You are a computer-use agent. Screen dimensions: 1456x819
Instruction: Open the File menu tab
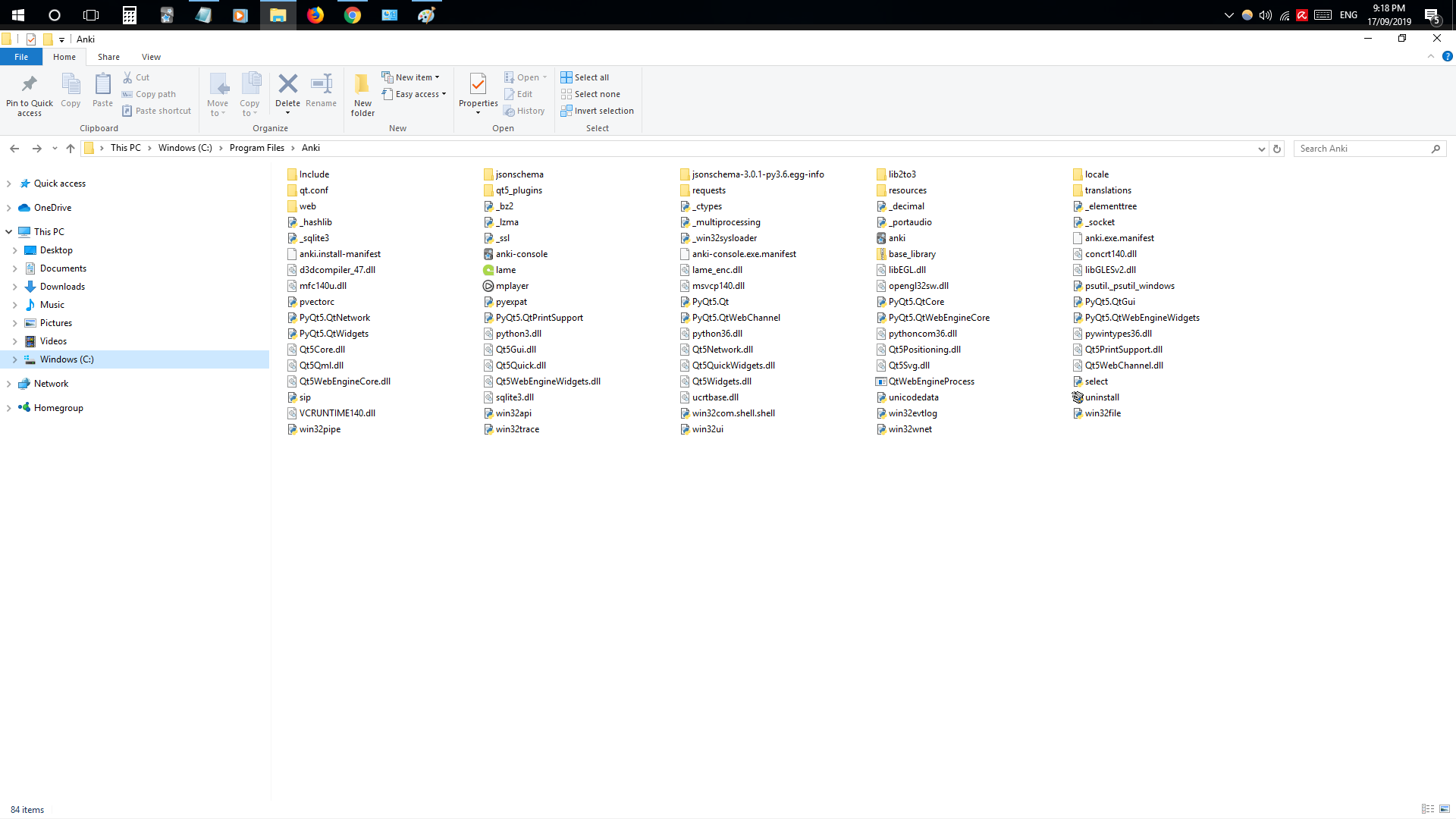click(21, 57)
